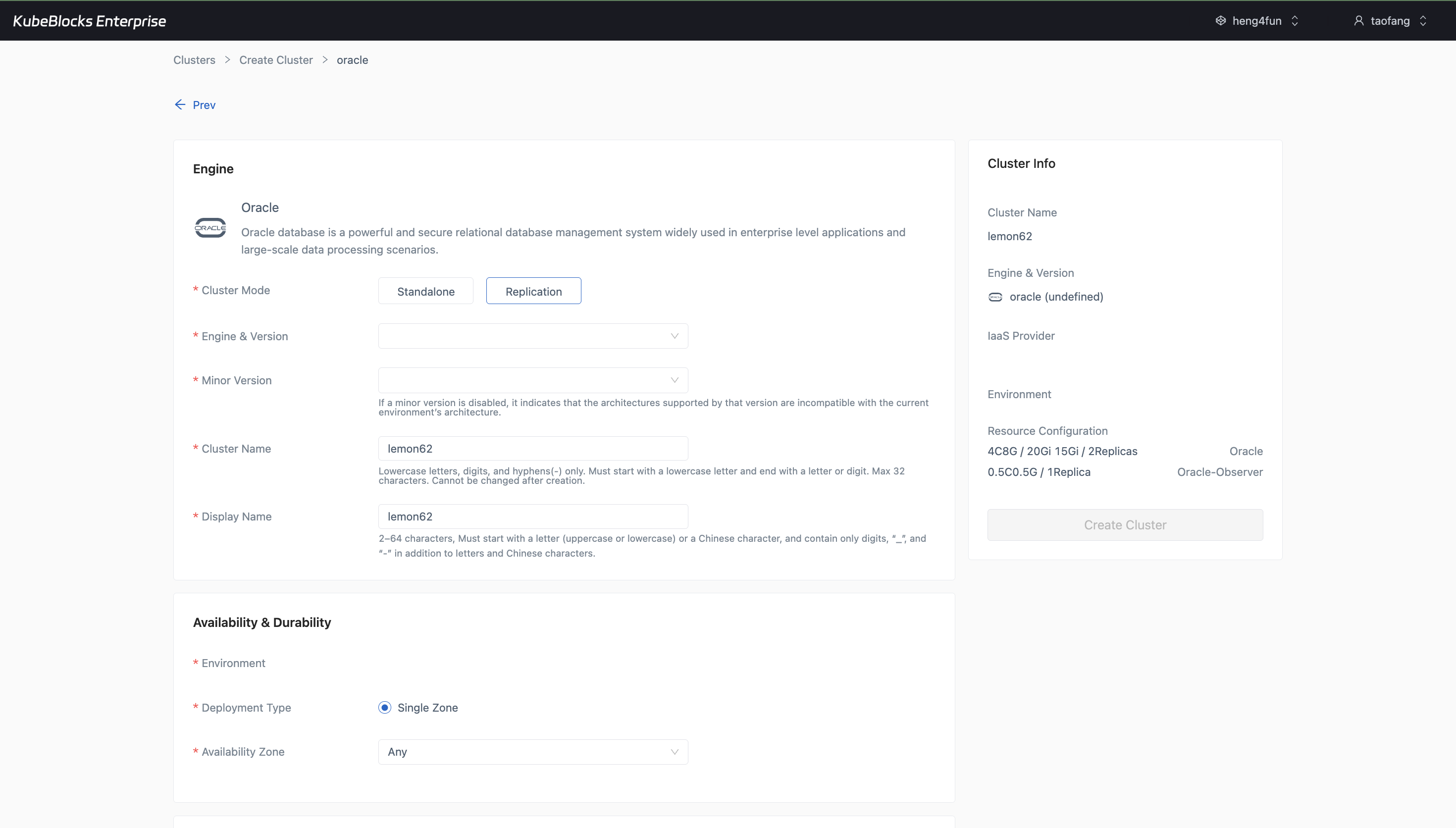Screen dimensions: 1456x828
Task: Open the heng4fun organization switcher
Action: pos(1257,21)
